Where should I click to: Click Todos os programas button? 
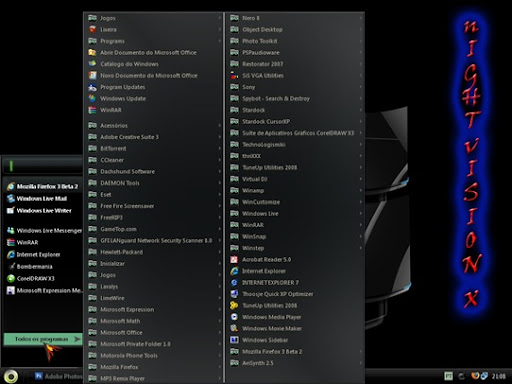43,339
